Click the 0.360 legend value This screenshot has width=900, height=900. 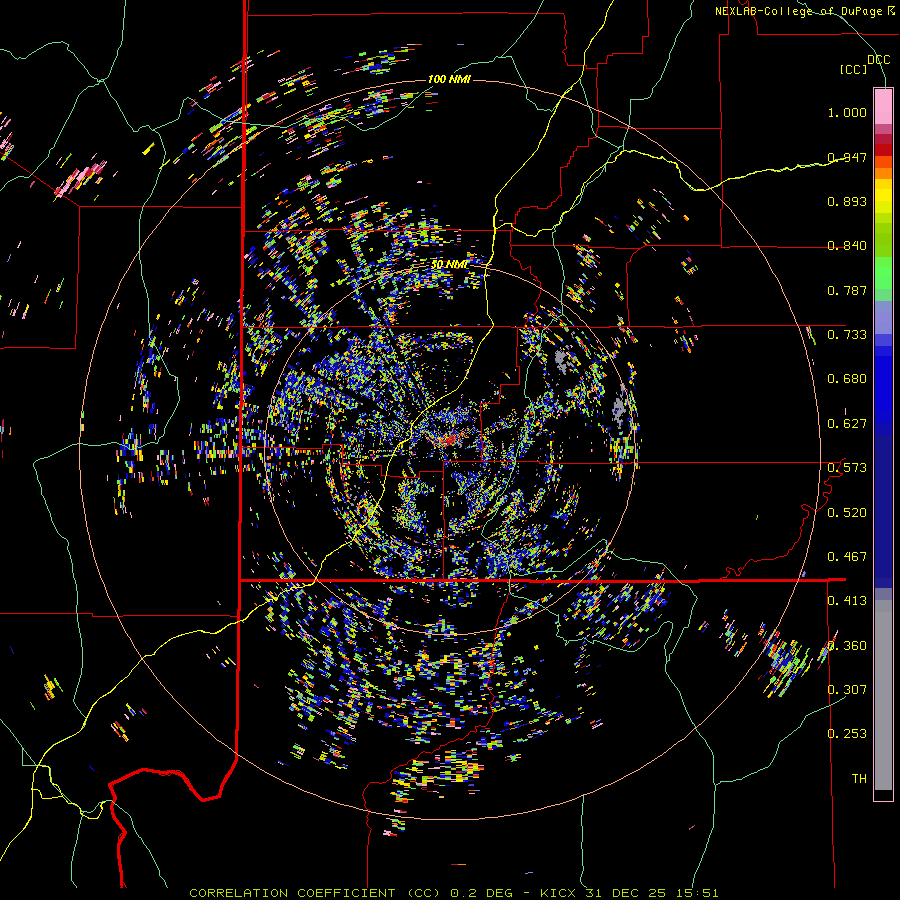(847, 645)
